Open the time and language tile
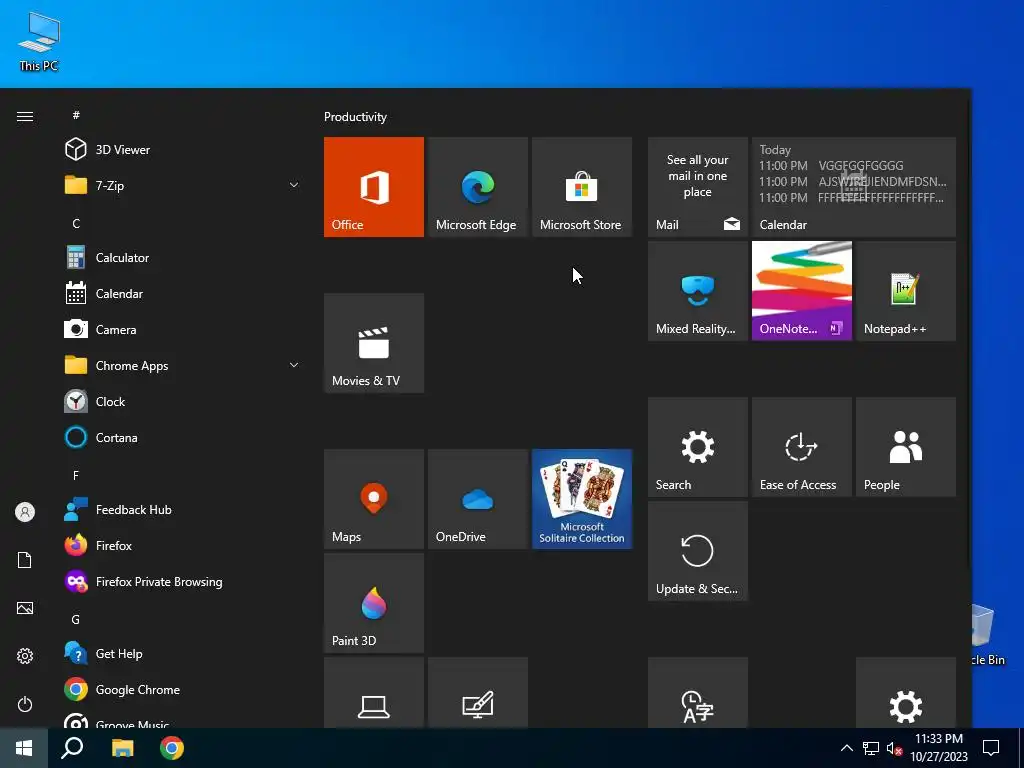Screen dimensions: 1024x768 [x=697, y=693]
